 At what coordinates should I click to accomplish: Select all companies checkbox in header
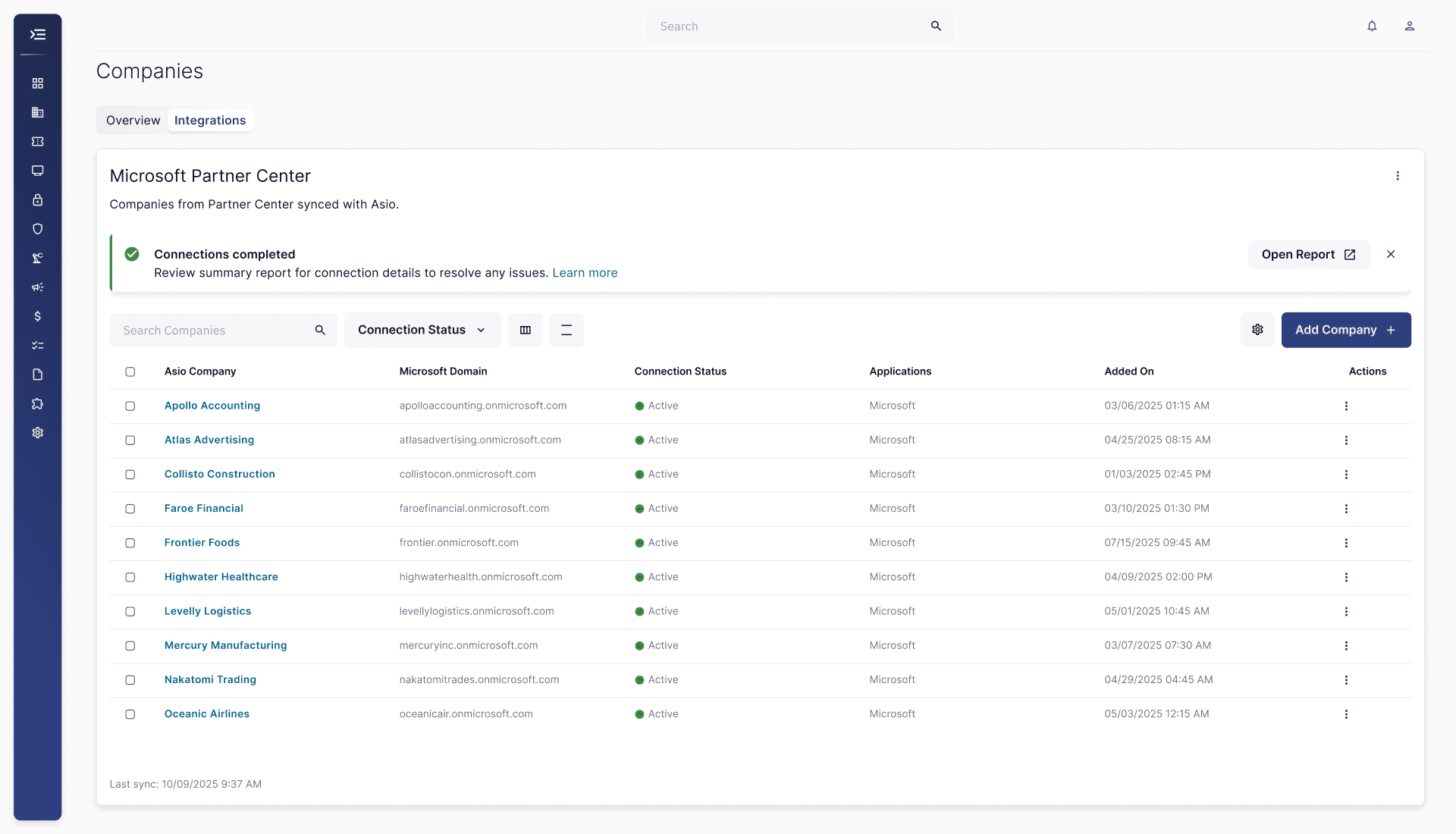coord(130,372)
